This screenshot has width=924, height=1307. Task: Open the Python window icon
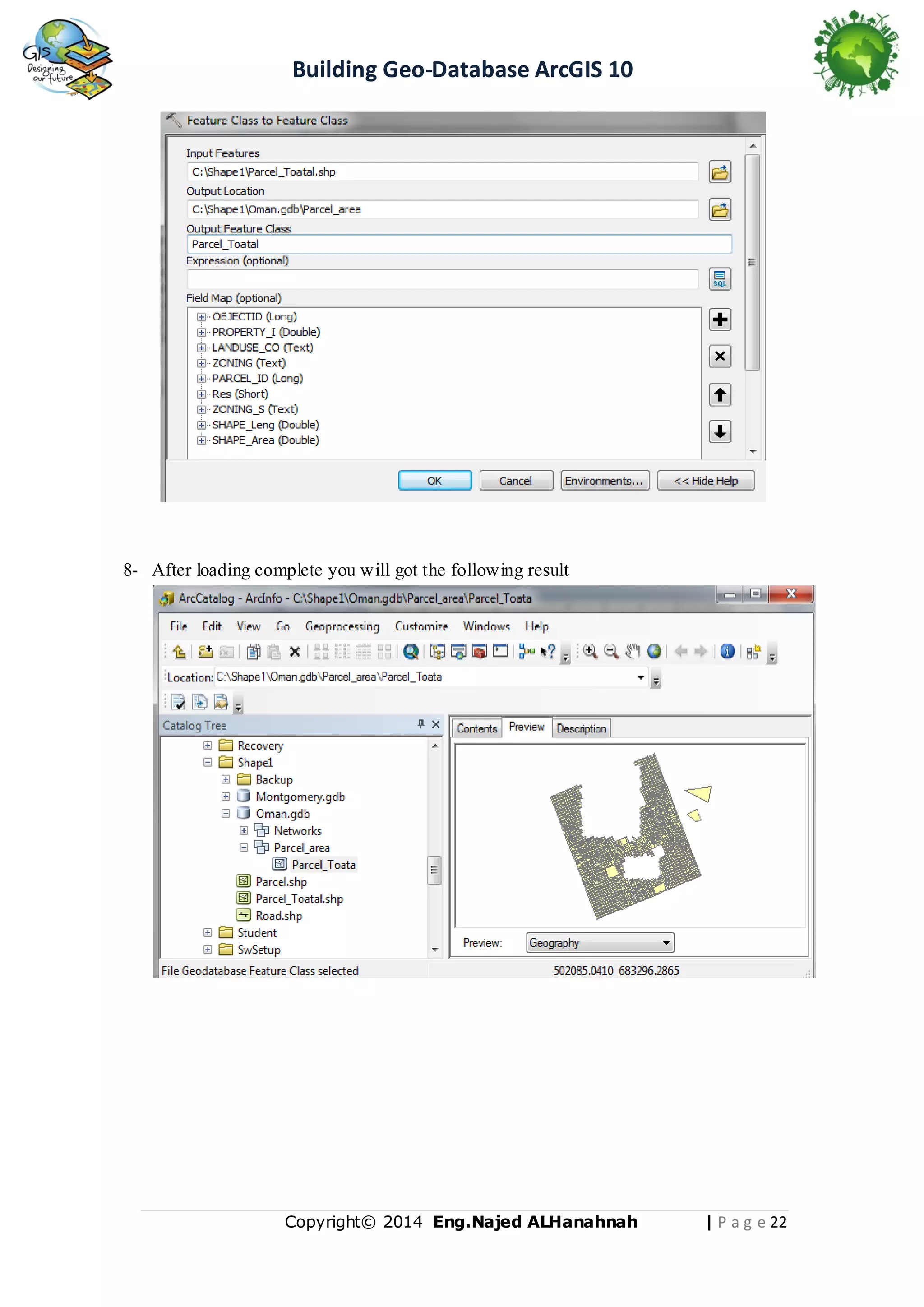coord(501,651)
